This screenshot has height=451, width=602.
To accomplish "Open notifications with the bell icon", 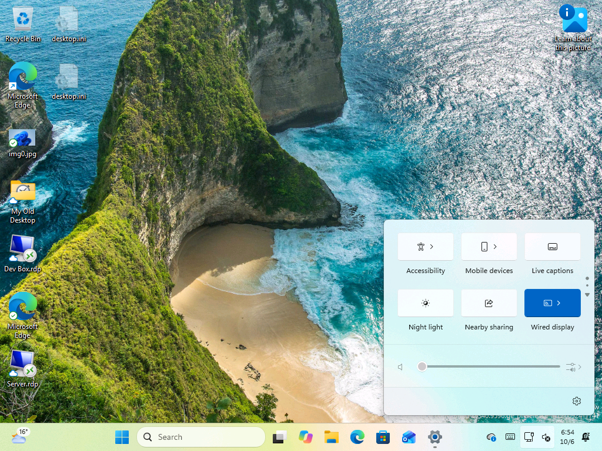I will (586, 437).
